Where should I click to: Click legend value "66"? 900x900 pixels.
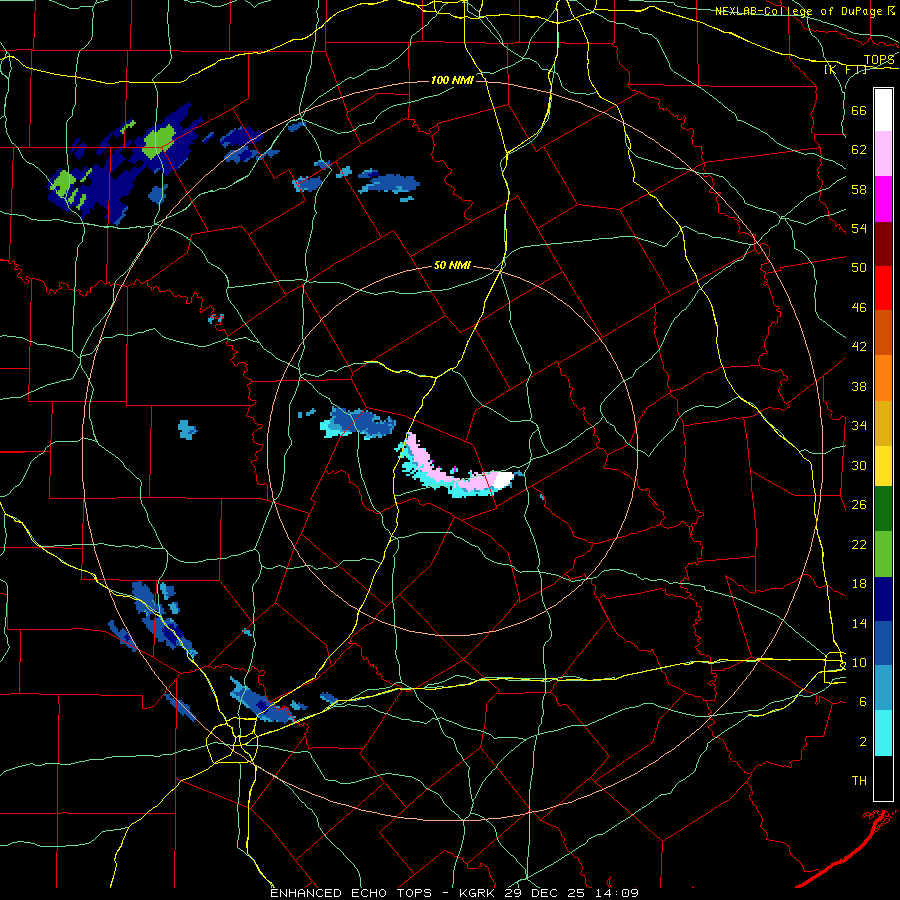[x=859, y=110]
